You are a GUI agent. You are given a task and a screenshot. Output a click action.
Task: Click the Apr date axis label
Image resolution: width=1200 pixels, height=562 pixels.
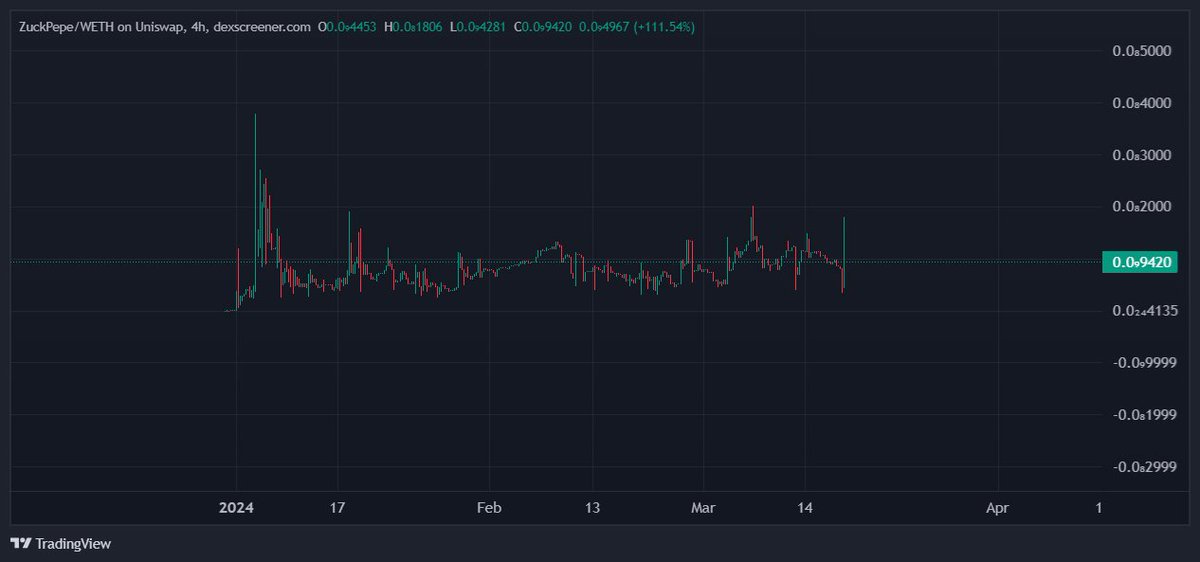(997, 507)
